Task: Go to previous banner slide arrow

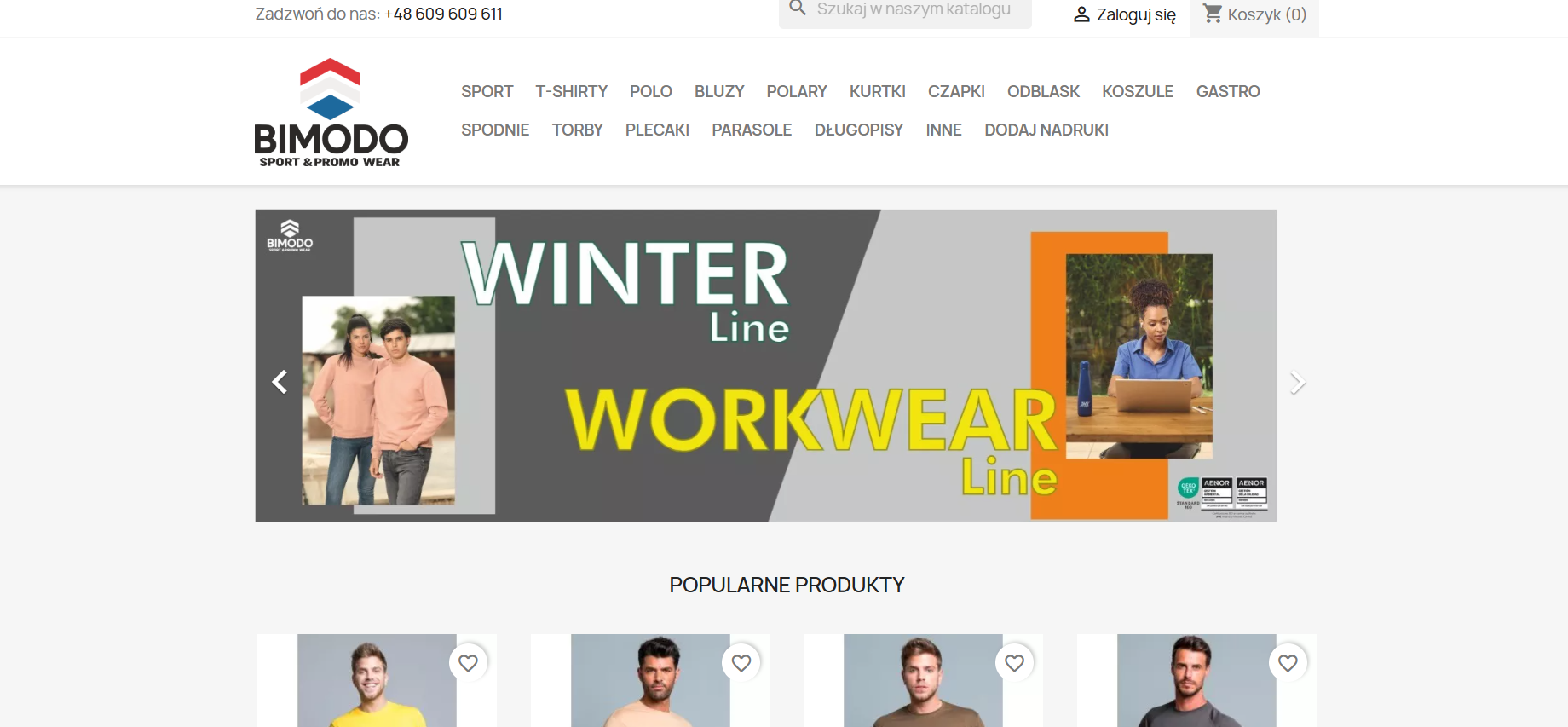Action: [x=280, y=382]
